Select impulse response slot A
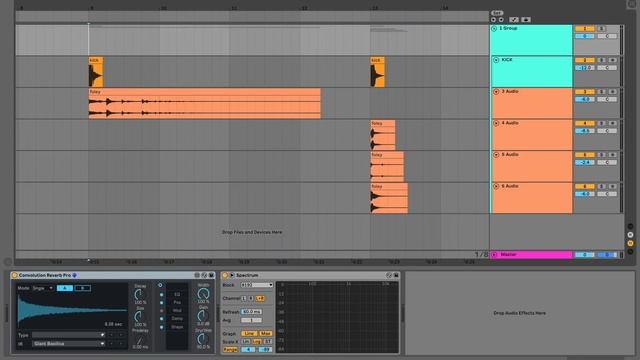Image resolution: width=640 pixels, height=360 pixels. (65, 288)
